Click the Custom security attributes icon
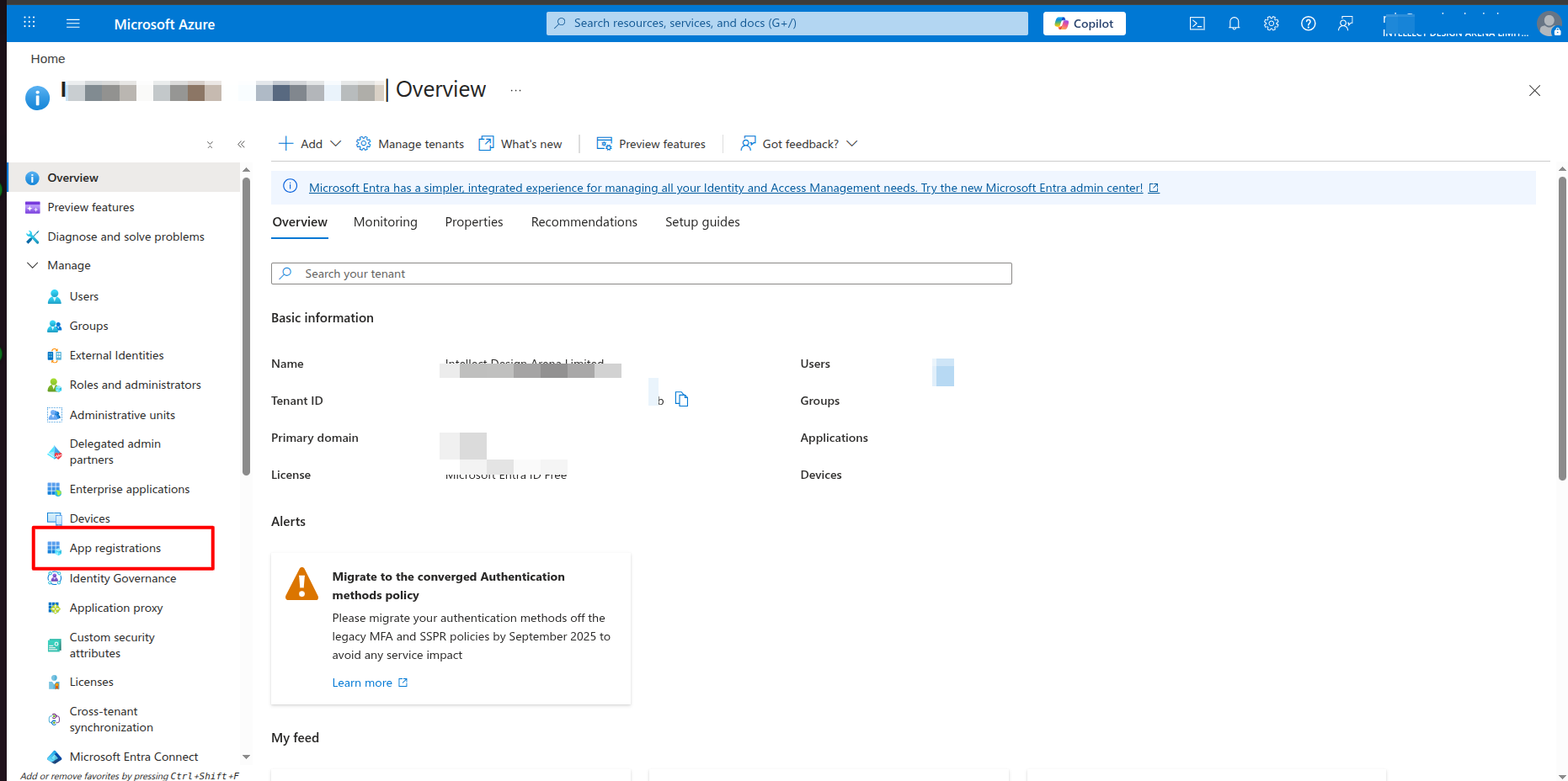Viewport: 1568px width, 781px height. [55, 646]
